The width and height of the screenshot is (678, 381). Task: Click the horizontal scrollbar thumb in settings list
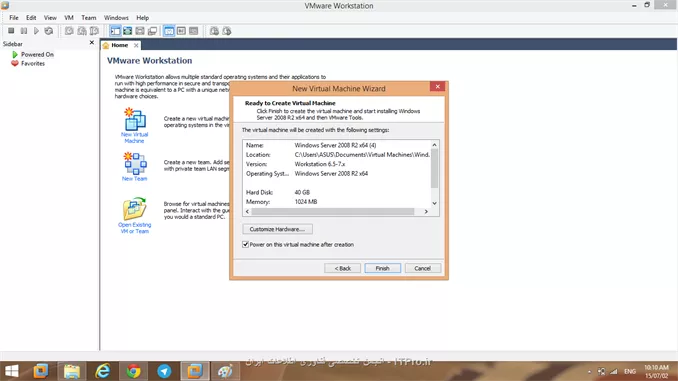pos(333,211)
